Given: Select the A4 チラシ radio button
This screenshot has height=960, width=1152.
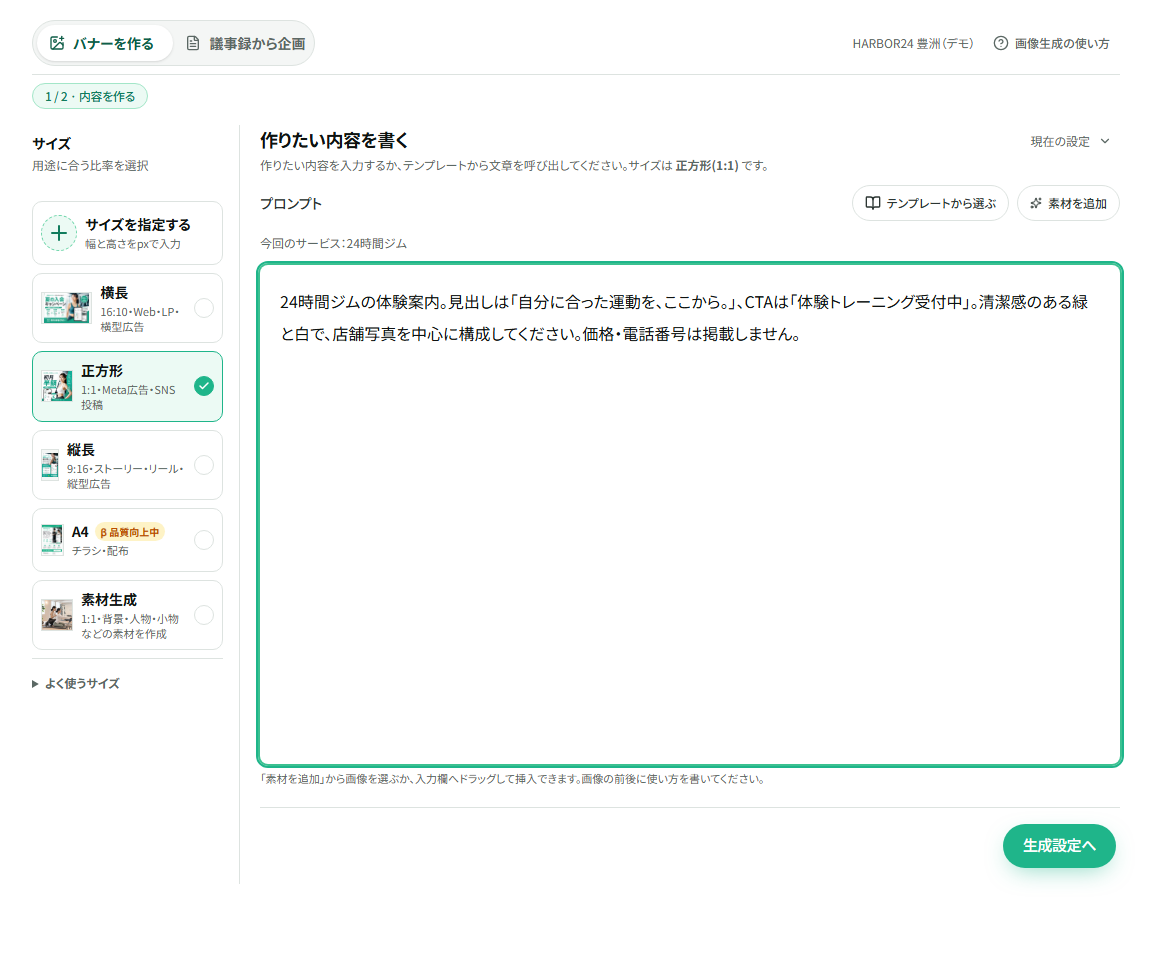Looking at the screenshot, I should [204, 540].
